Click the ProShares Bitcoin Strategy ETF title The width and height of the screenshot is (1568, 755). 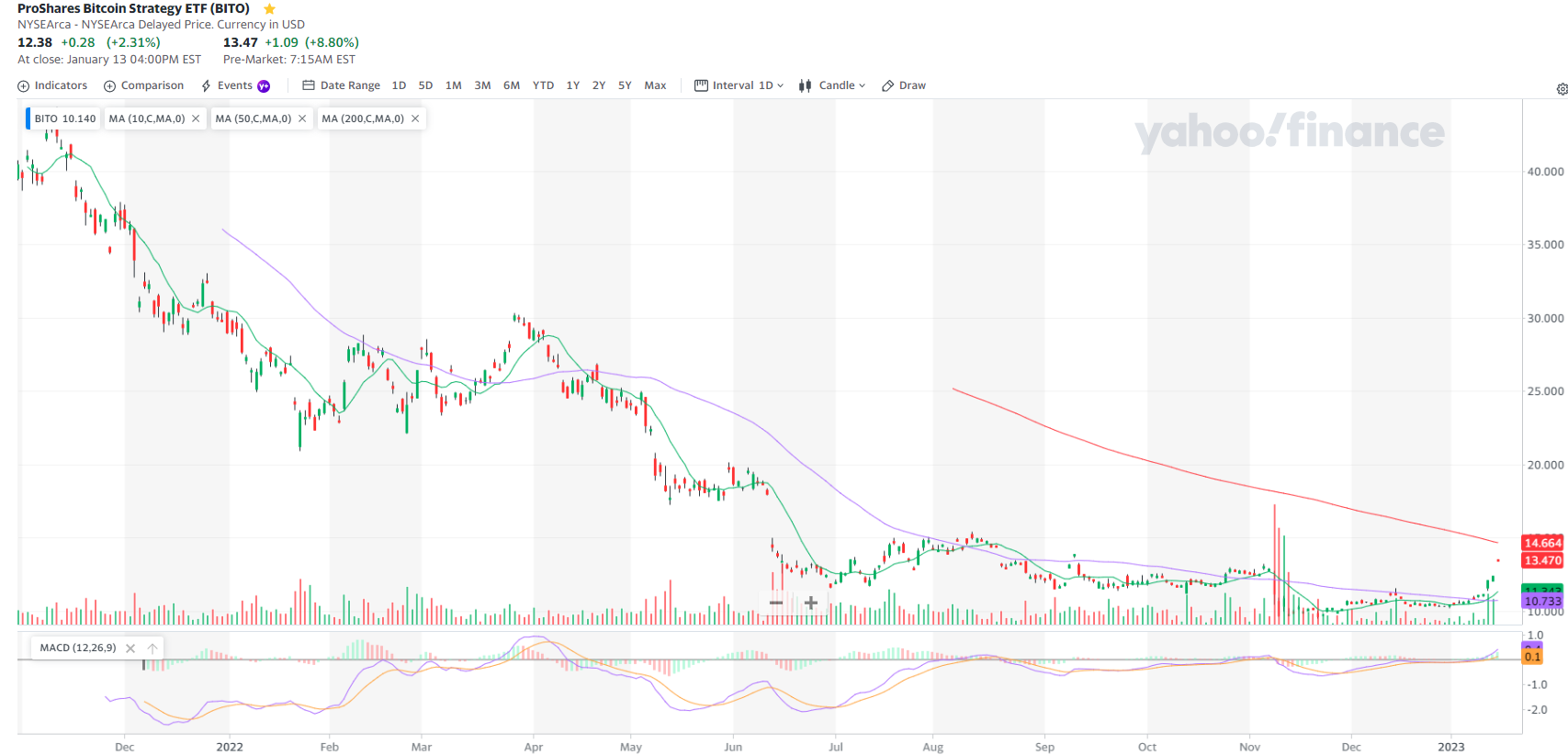[133, 8]
